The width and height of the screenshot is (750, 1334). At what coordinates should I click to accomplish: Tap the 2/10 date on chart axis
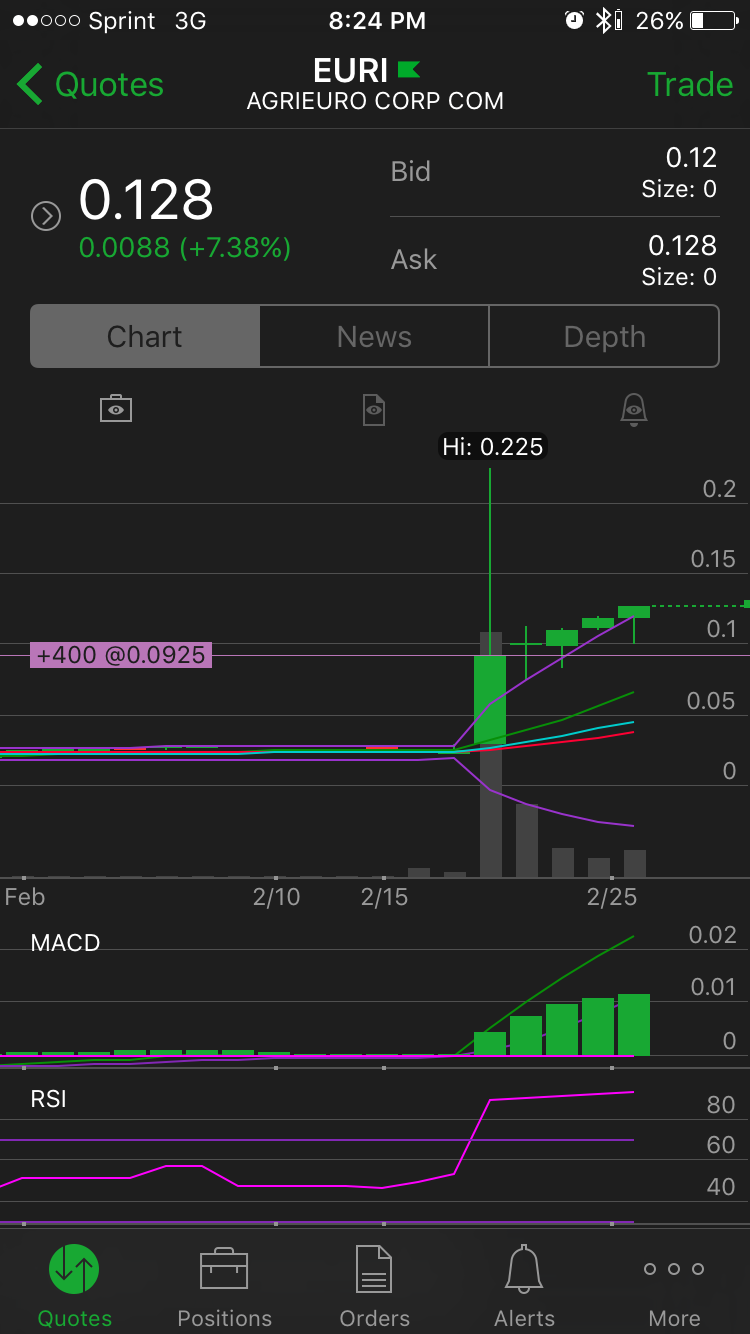point(276,897)
